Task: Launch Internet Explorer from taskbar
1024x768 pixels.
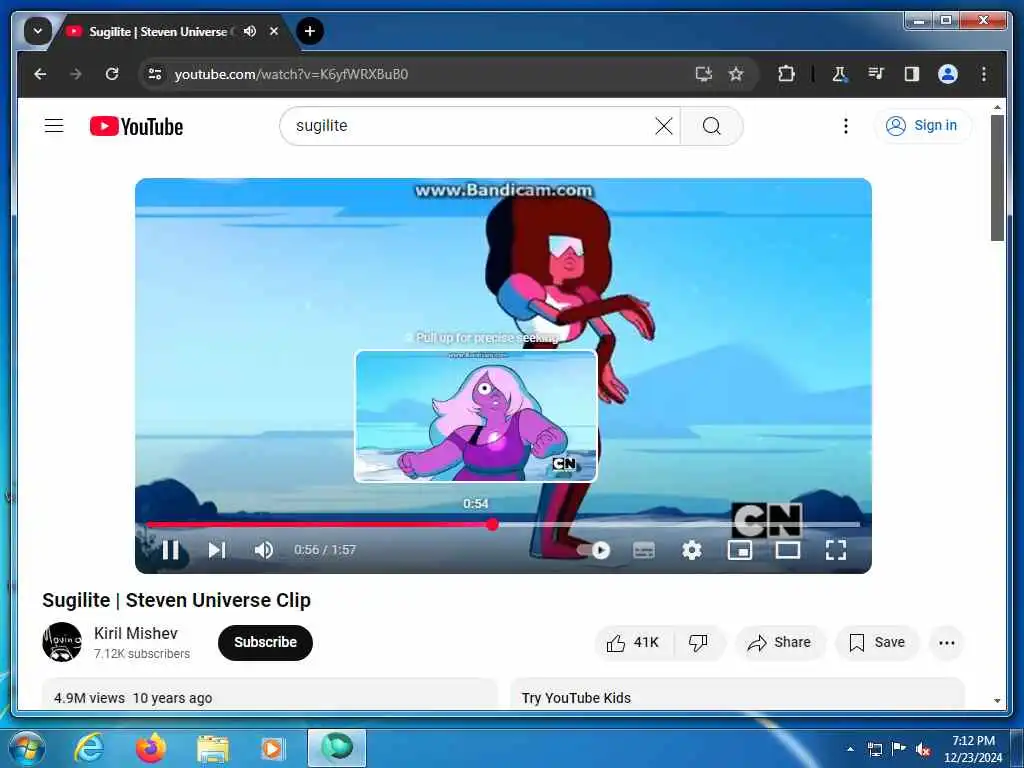Action: 89,748
